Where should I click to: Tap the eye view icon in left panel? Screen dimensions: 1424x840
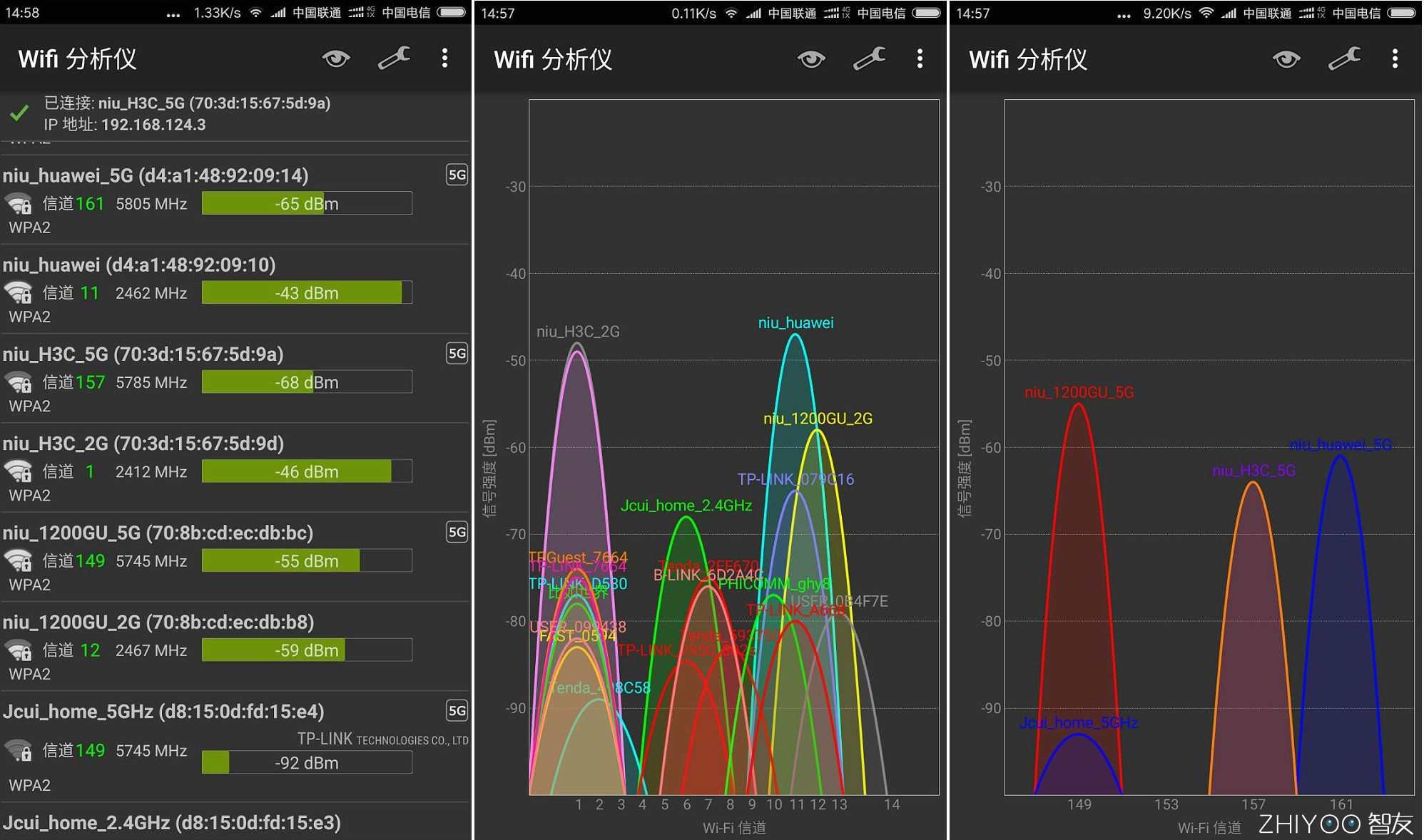[x=336, y=58]
